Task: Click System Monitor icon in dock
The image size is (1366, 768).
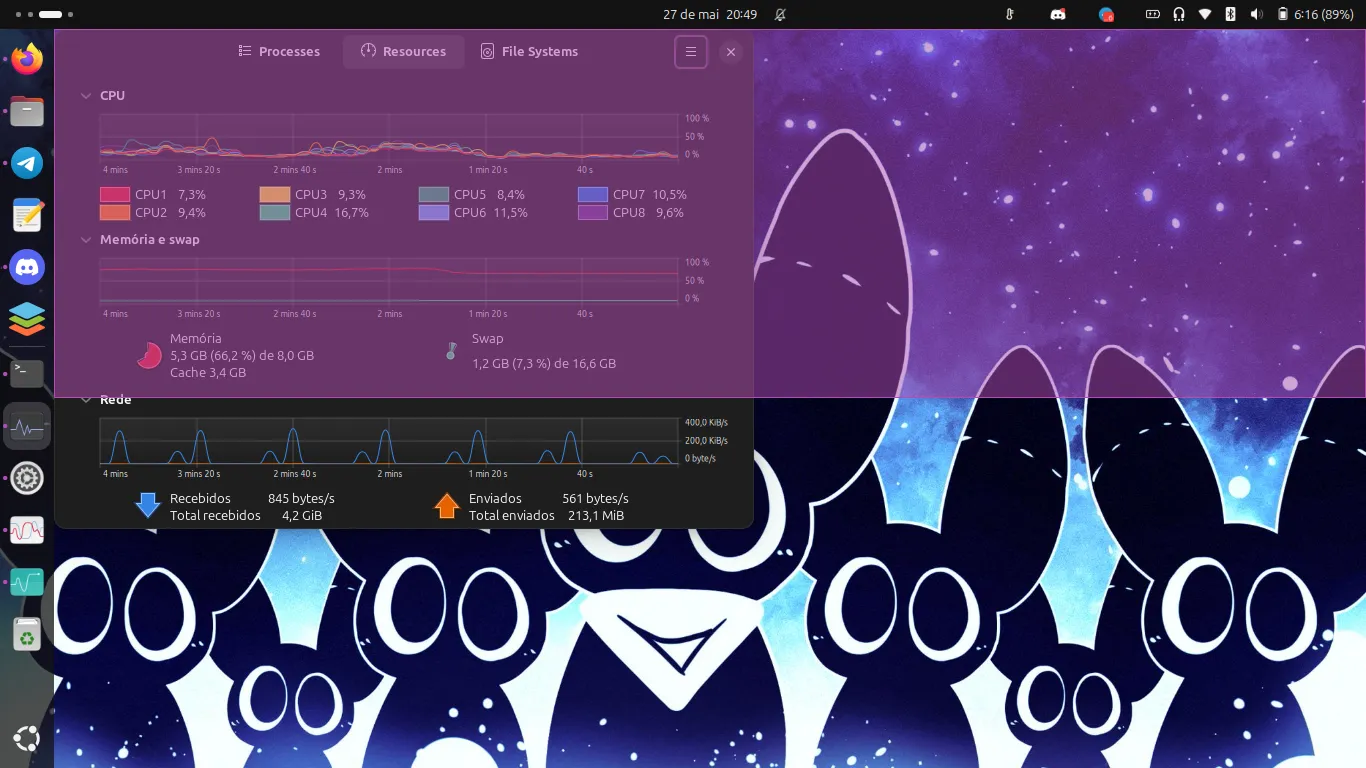Action: click(27, 426)
